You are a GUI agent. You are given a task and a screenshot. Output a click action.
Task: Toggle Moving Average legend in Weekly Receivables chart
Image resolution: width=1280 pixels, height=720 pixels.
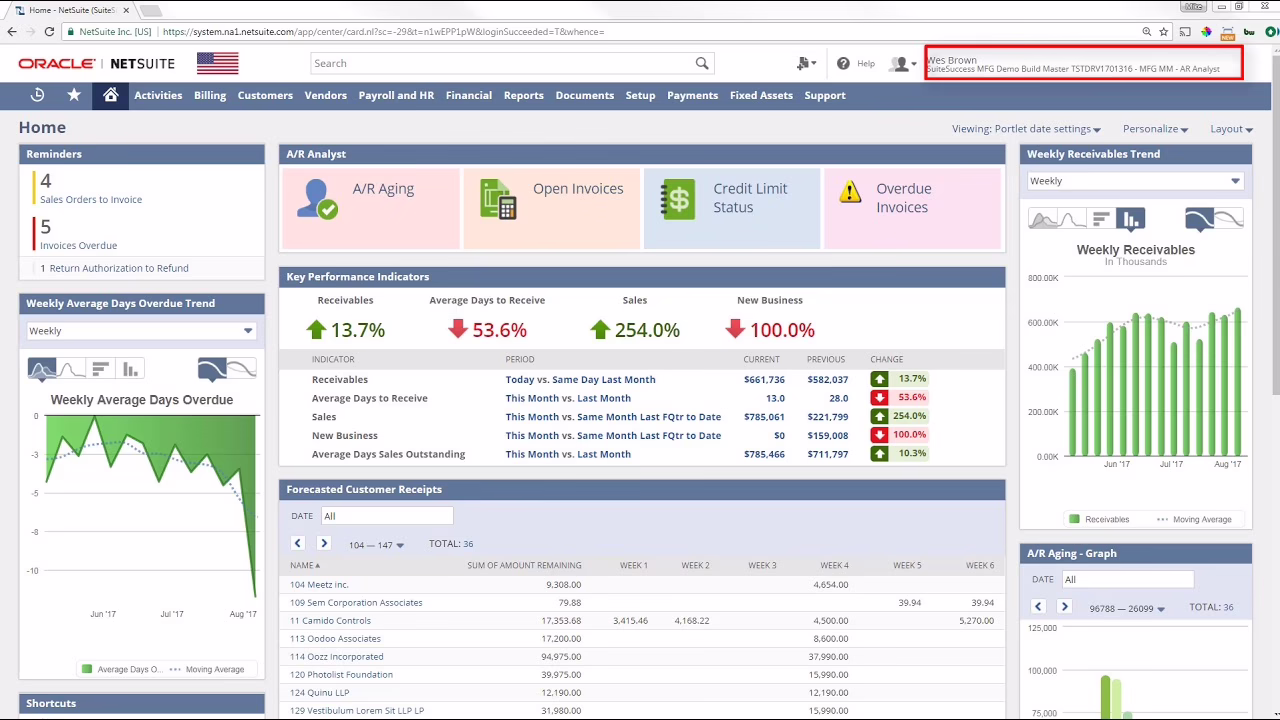[1194, 519]
